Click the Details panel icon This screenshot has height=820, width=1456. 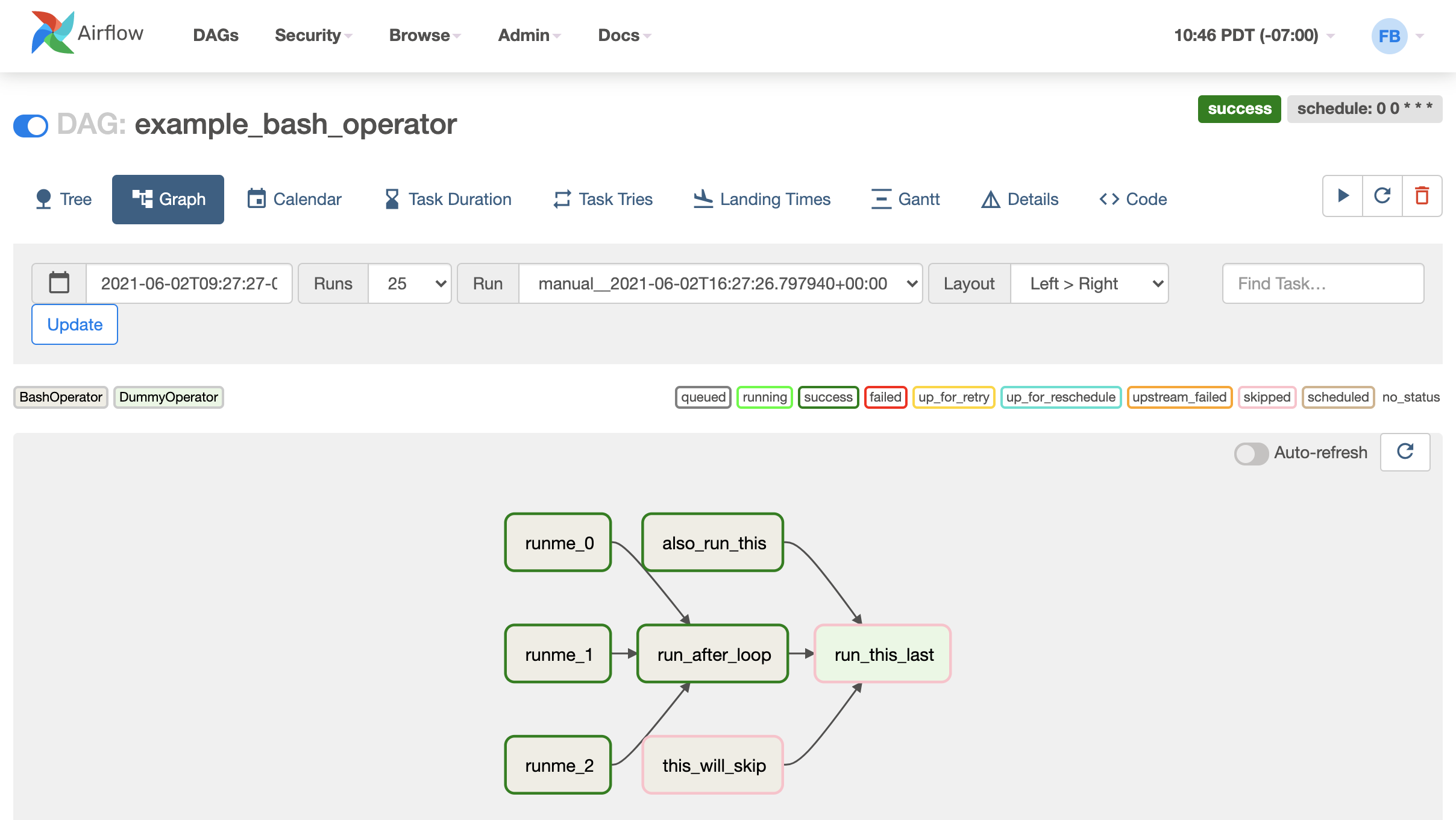991,199
